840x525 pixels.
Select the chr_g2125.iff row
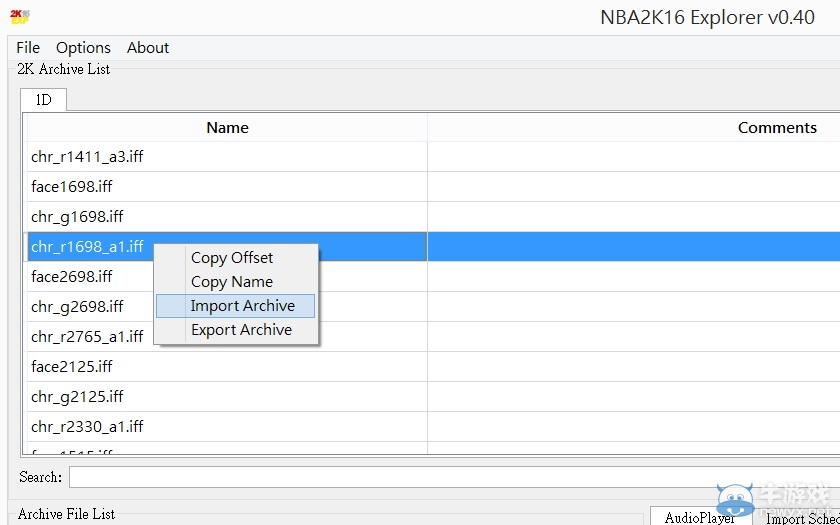[434, 396]
